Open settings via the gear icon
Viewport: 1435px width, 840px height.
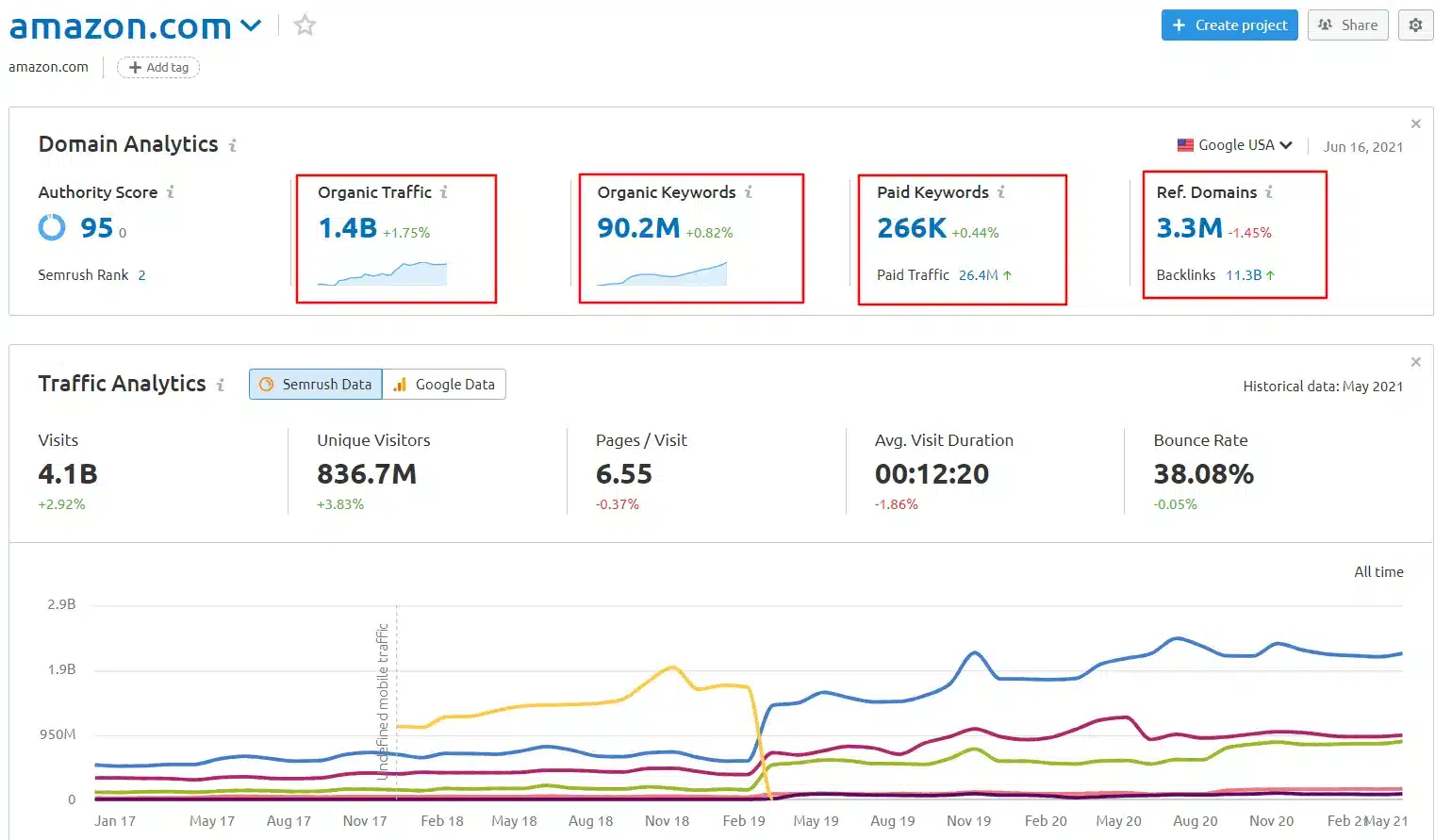[x=1415, y=25]
